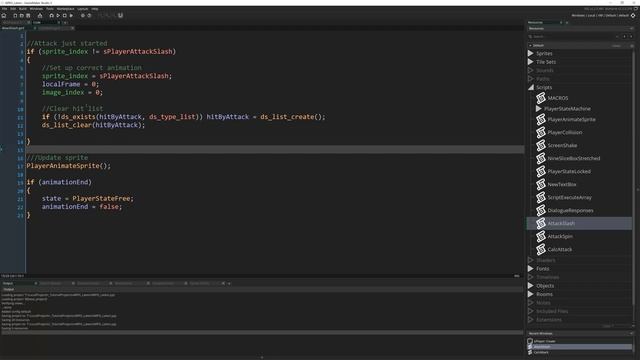Switch to the Search Results tab
The width and height of the screenshot is (640, 360).
point(56,283)
